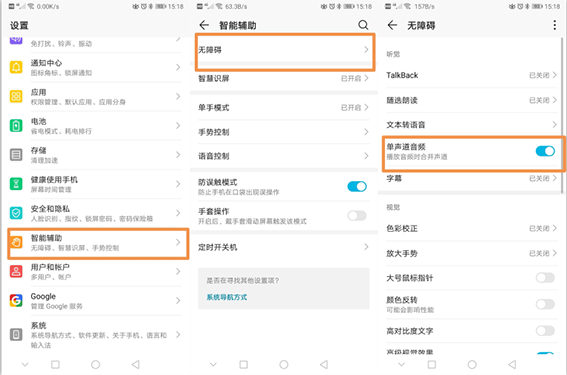Tap the Home circle in the 无障碍 screen
567x375 pixels.
tap(472, 365)
